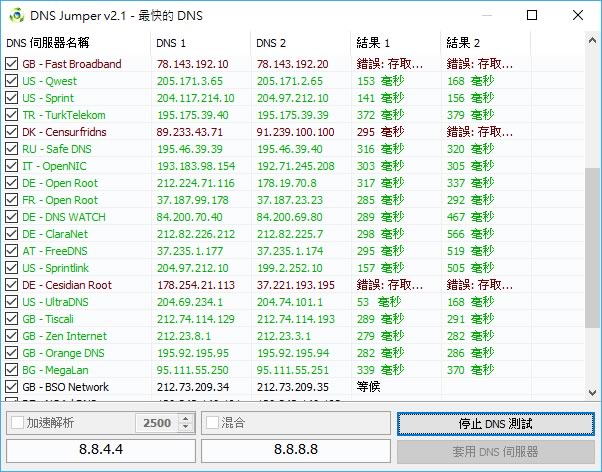Click IP address 91.239.100.100
This screenshot has width=602, height=472.
point(296,132)
